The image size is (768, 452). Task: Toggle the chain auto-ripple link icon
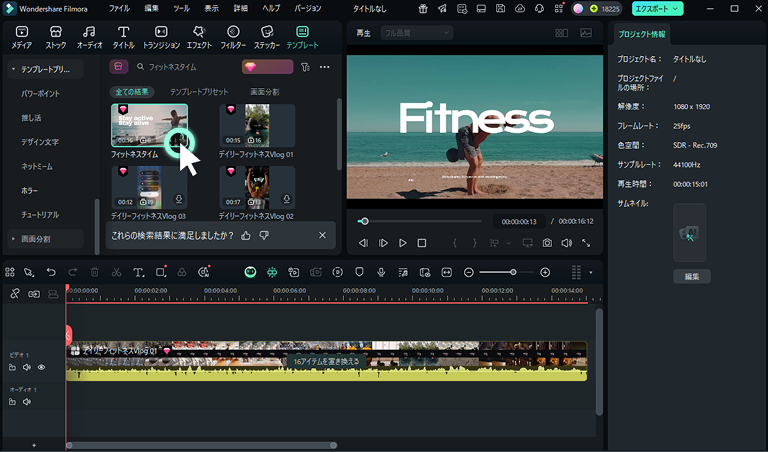pos(34,294)
